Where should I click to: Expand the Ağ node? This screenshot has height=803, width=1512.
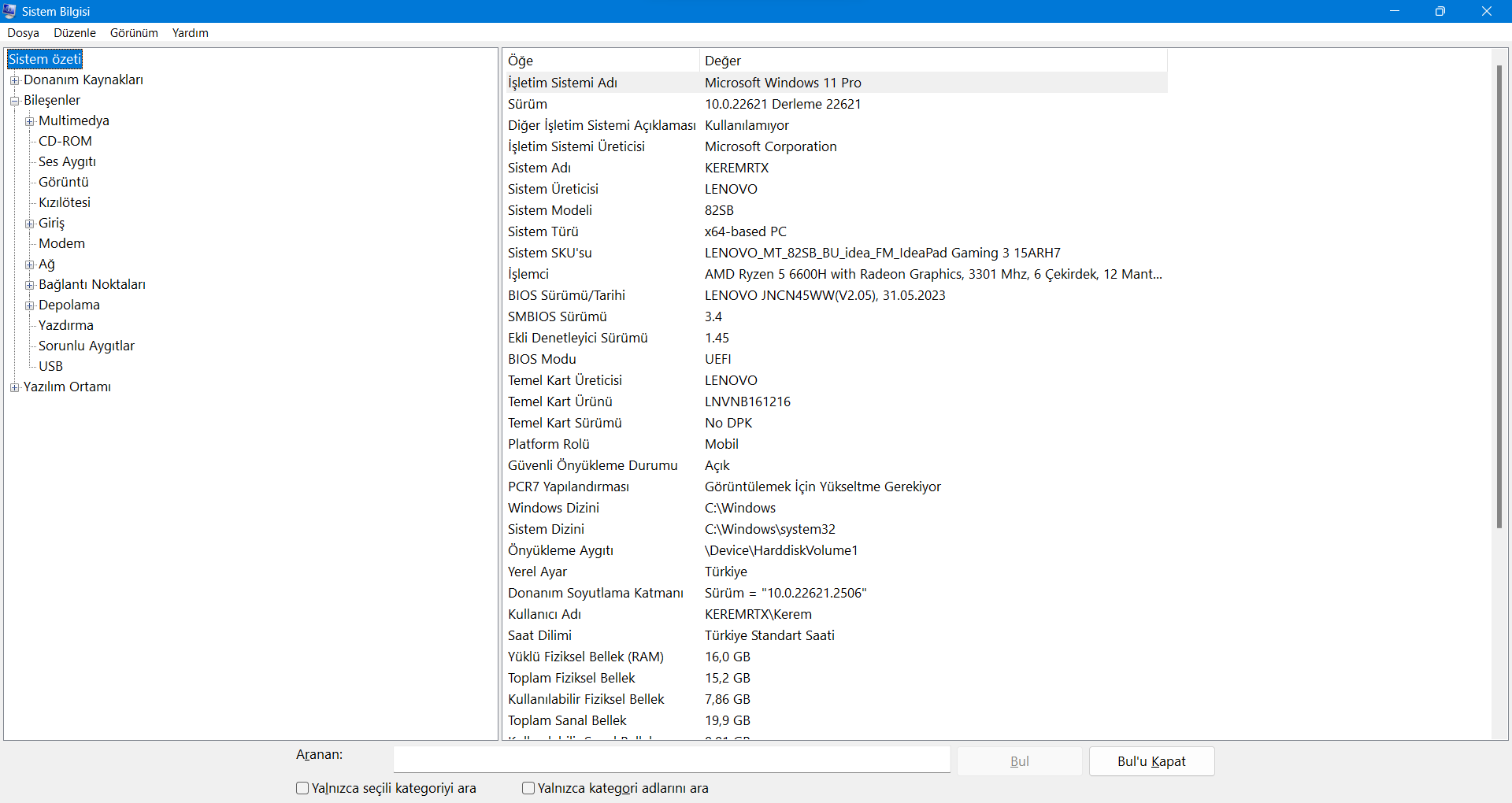pyautogui.click(x=29, y=265)
